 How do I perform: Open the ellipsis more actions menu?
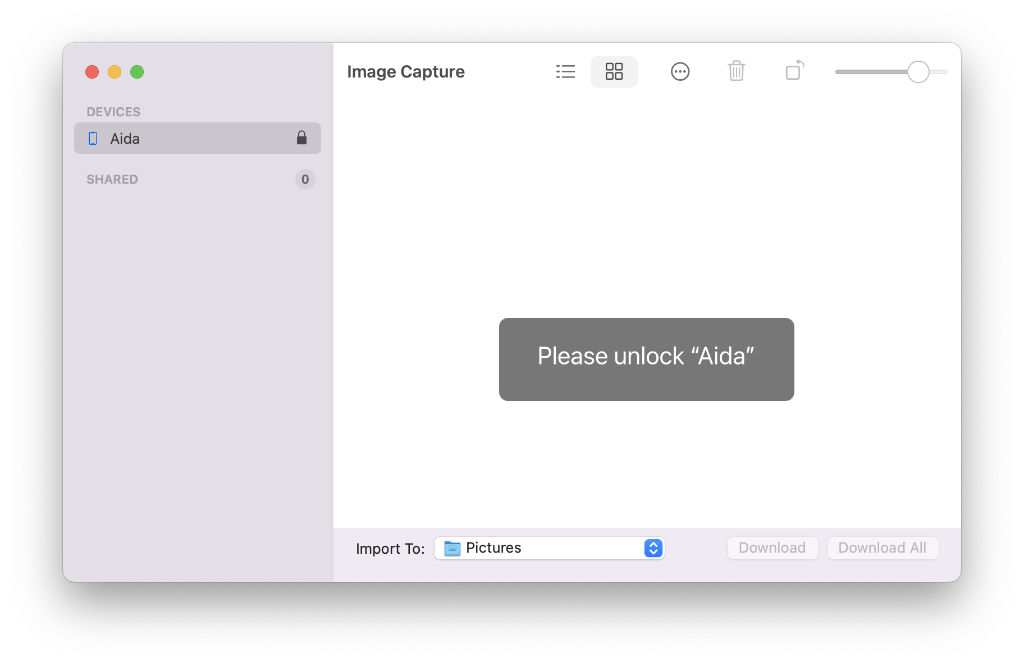pyautogui.click(x=680, y=72)
